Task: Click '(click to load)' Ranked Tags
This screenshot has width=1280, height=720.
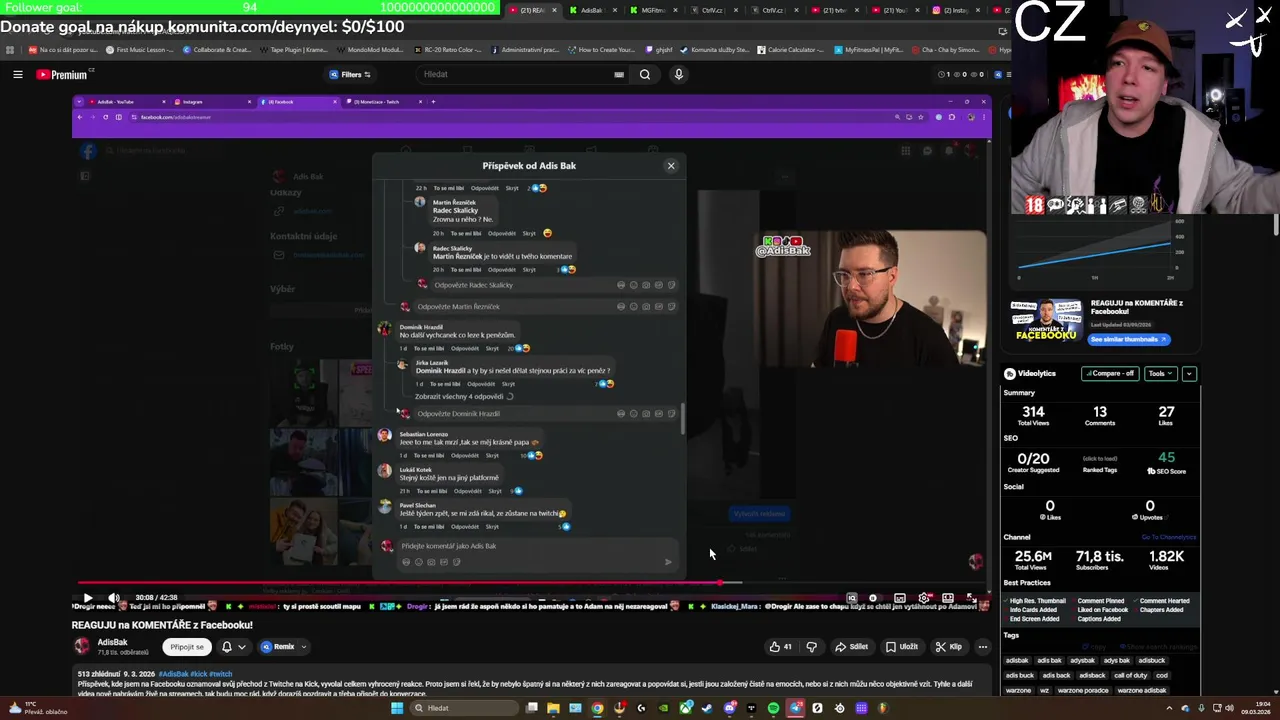Action: tap(1100, 459)
